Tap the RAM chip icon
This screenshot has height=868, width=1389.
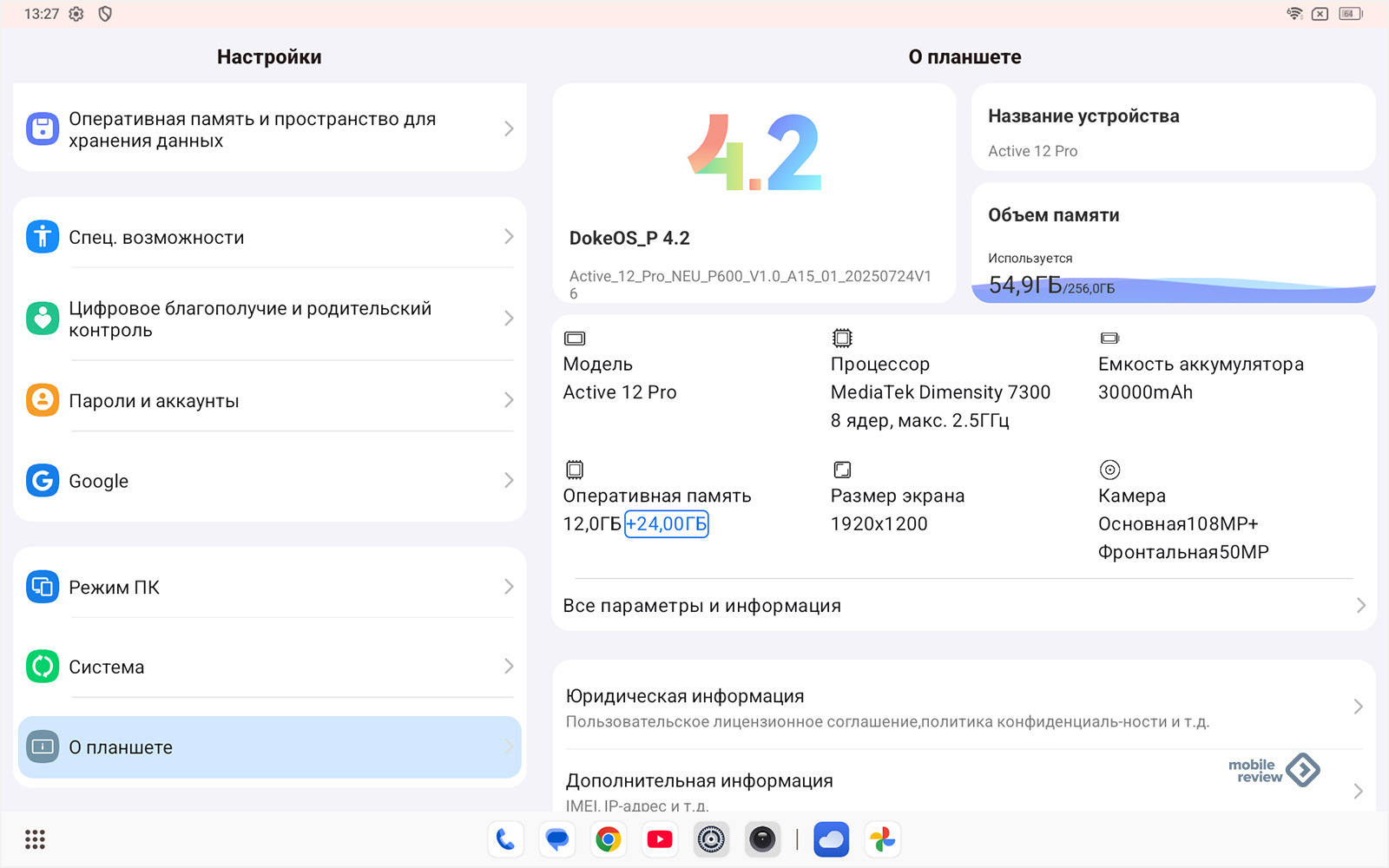[575, 470]
